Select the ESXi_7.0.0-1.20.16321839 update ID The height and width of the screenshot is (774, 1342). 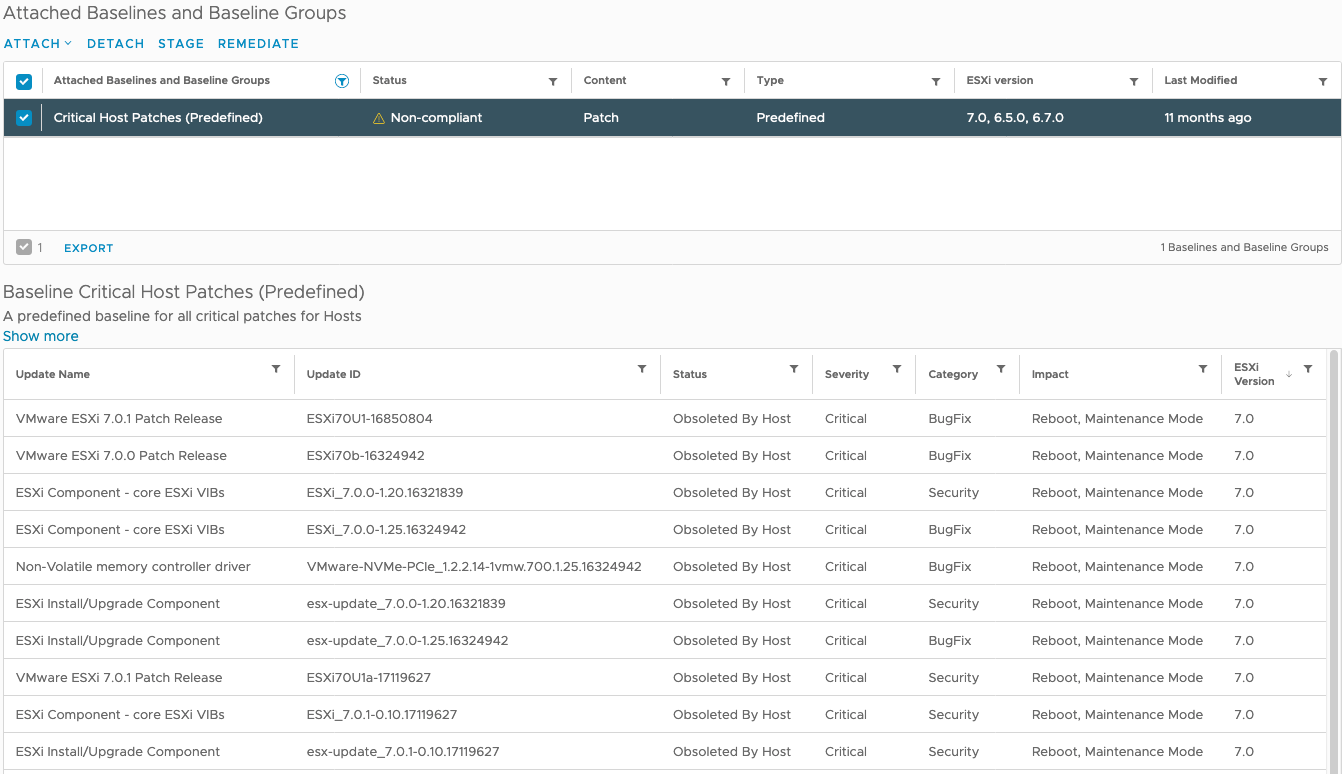pyautogui.click(x=385, y=493)
